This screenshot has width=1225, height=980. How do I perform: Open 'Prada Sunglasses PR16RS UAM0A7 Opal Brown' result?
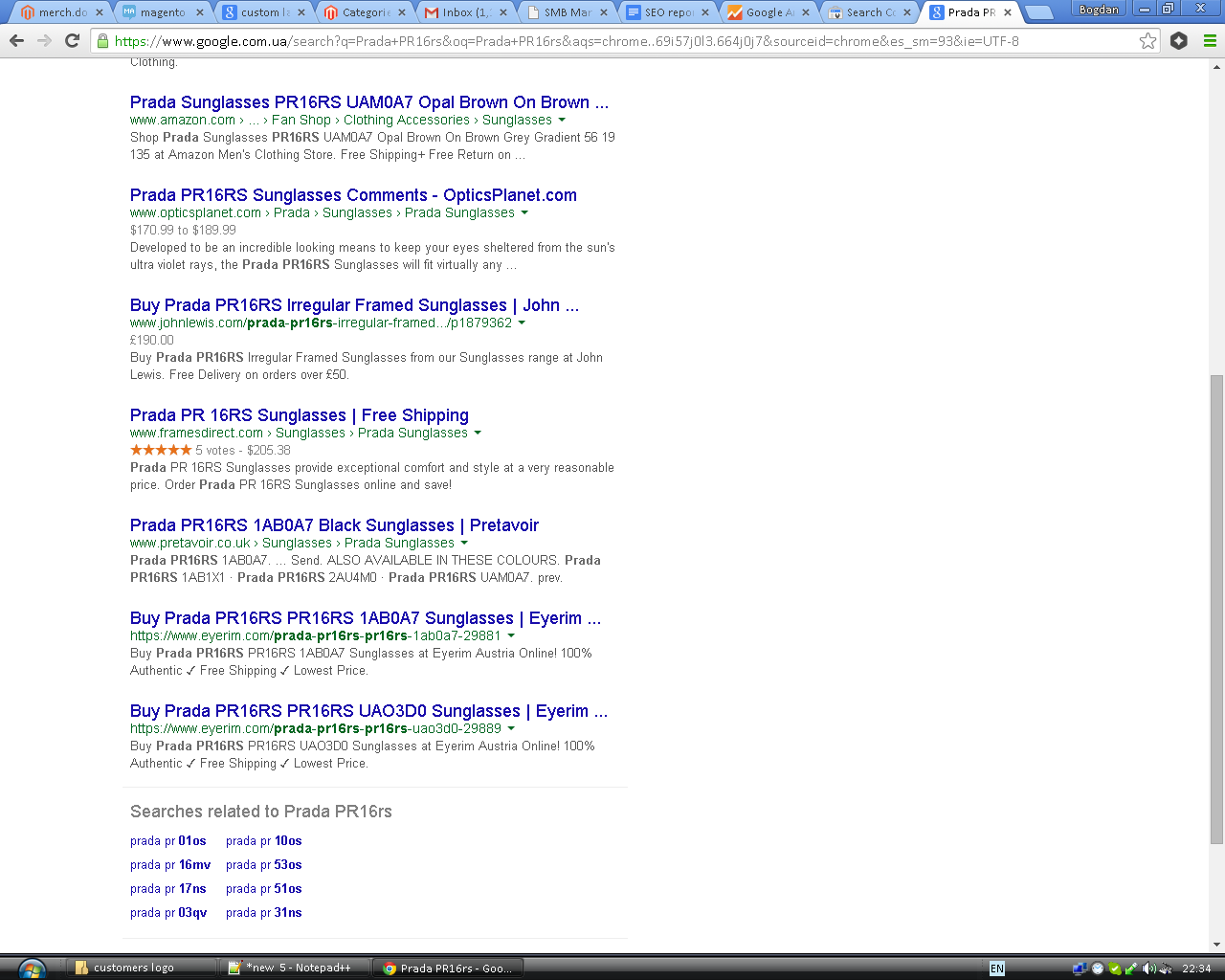(x=369, y=102)
